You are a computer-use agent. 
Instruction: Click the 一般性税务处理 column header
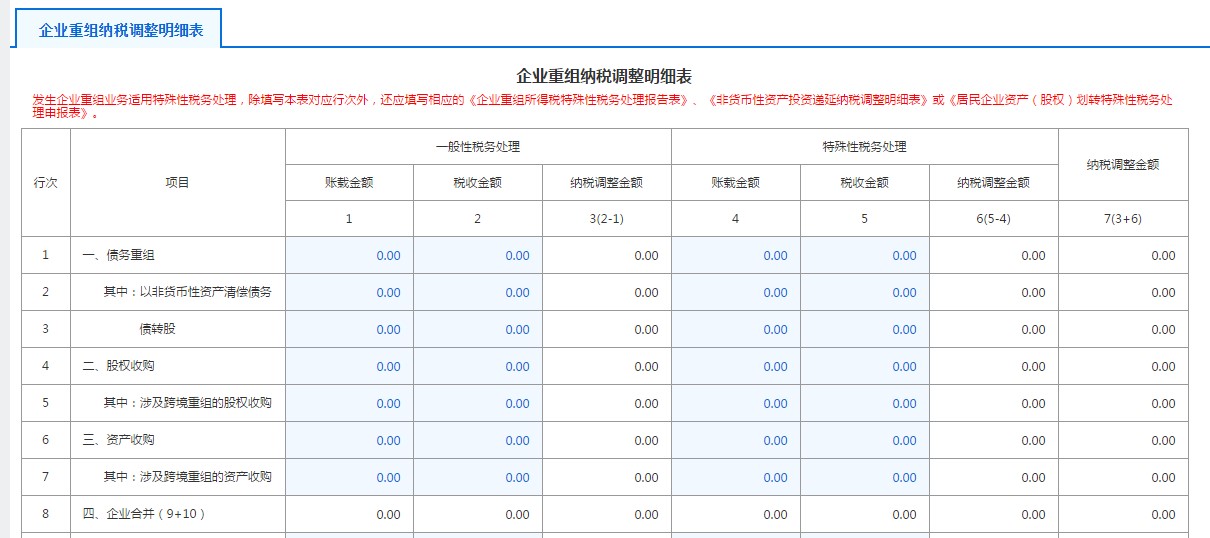click(x=478, y=147)
